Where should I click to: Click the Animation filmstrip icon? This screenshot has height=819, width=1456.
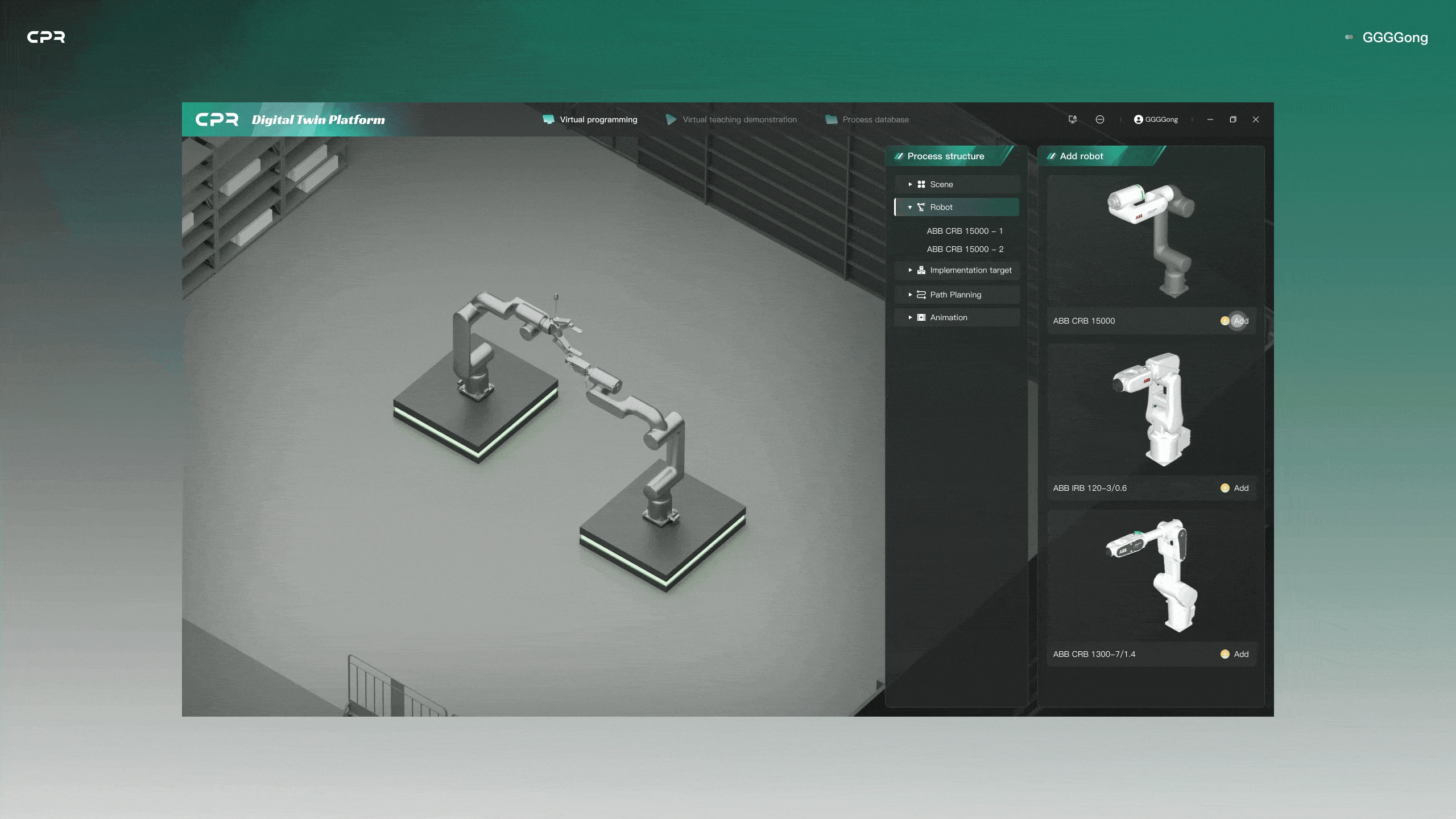pos(921,317)
